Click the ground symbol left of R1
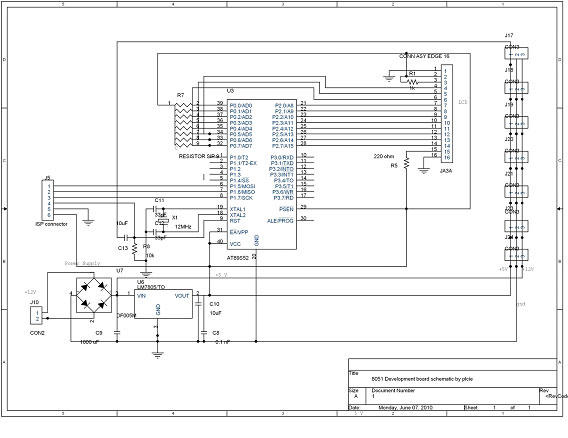The width and height of the screenshot is (568, 438). [389, 78]
